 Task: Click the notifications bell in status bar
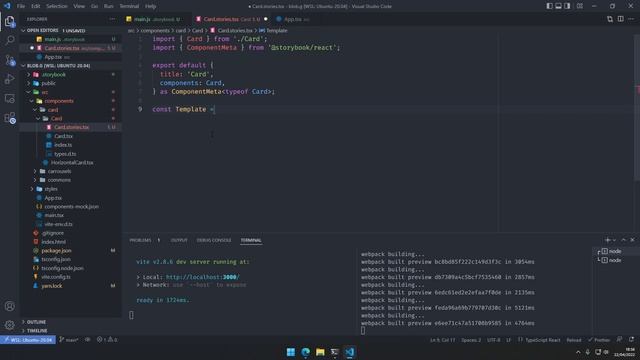pos(631,340)
